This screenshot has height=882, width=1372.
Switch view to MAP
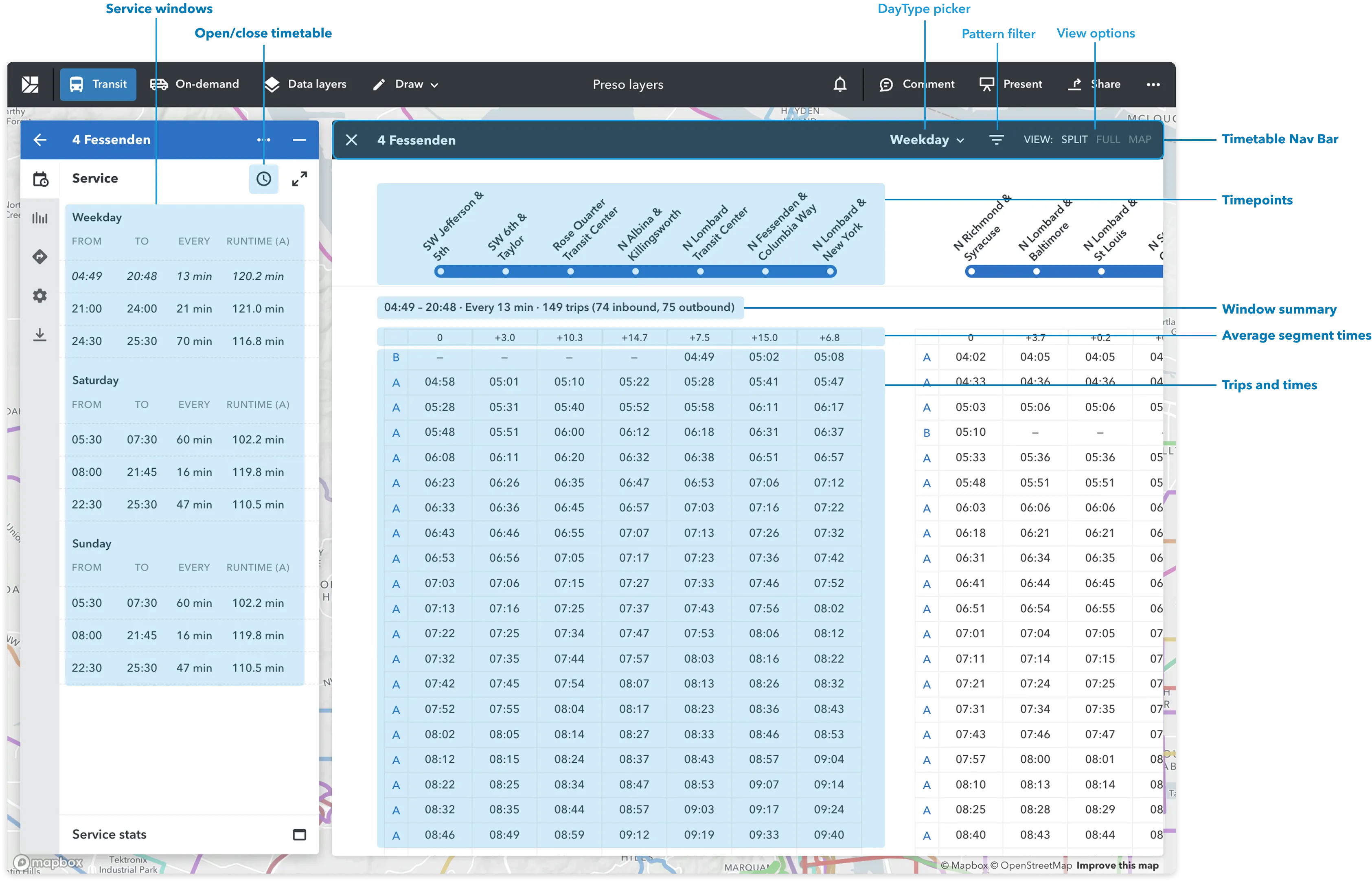pyautogui.click(x=1140, y=140)
